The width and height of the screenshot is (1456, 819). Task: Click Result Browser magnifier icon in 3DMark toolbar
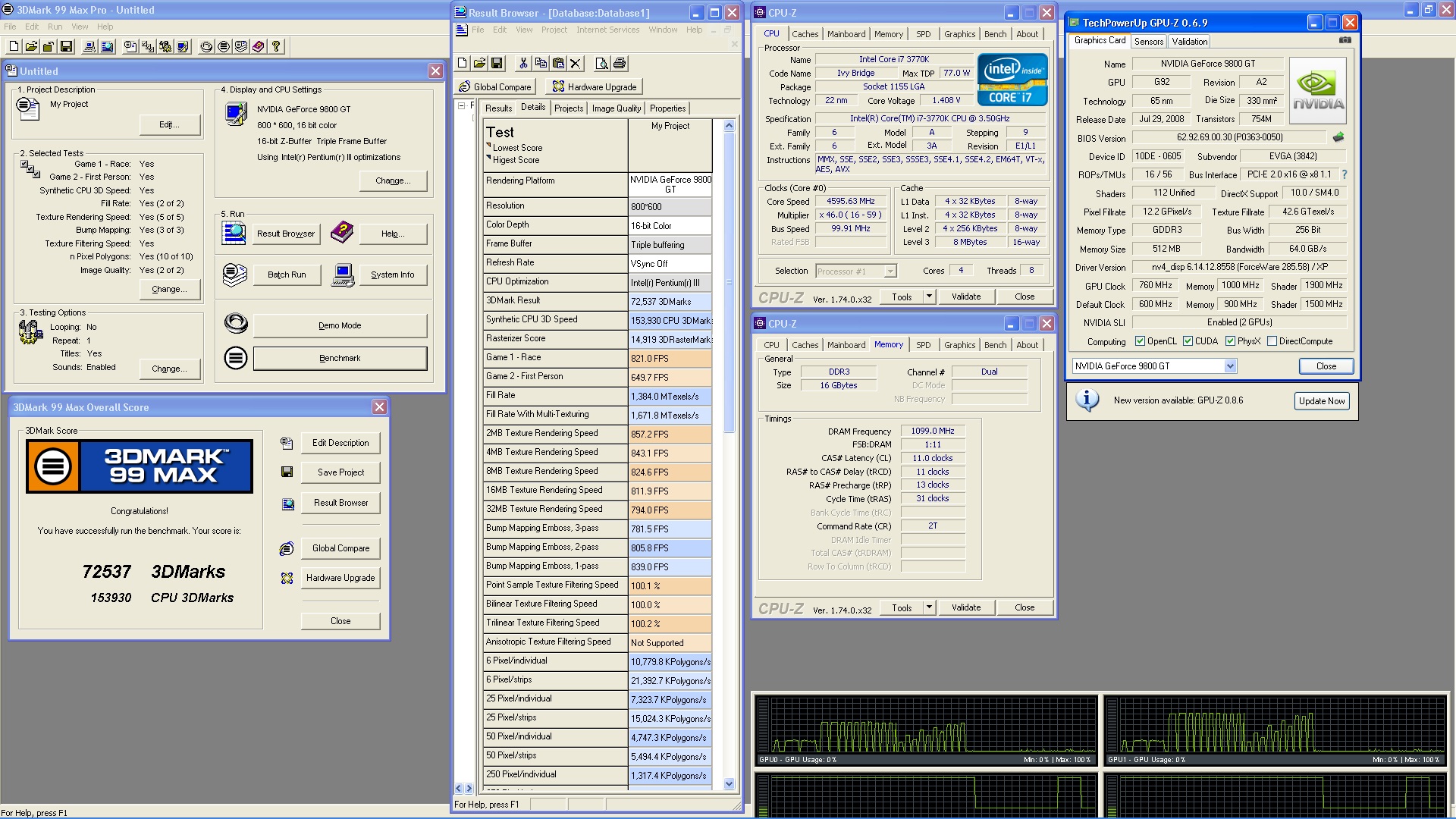coord(107,47)
